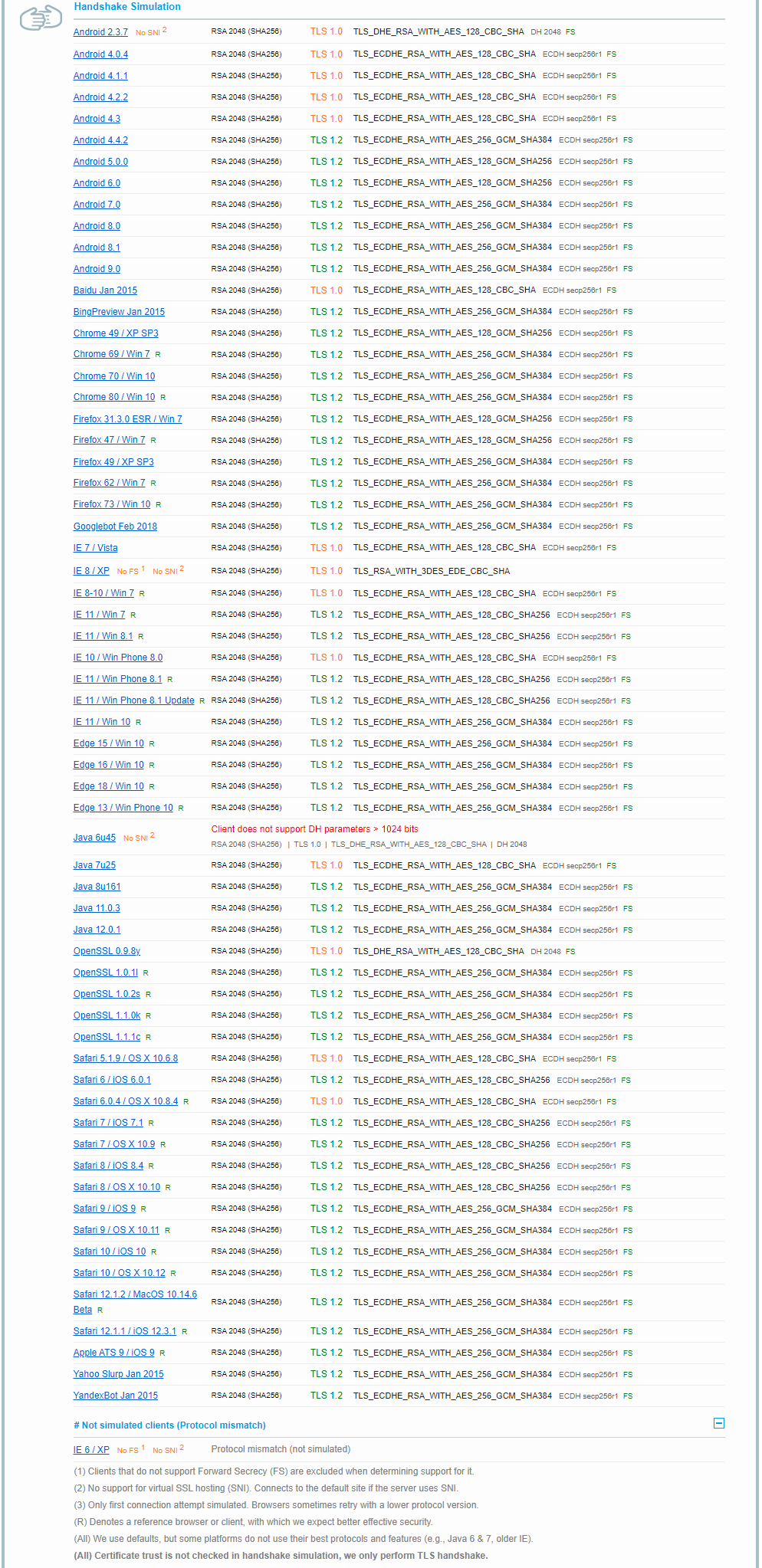Click the footnote about virtual SSL hosting
The height and width of the screenshot is (1568, 762).
pyautogui.click(x=265, y=1488)
